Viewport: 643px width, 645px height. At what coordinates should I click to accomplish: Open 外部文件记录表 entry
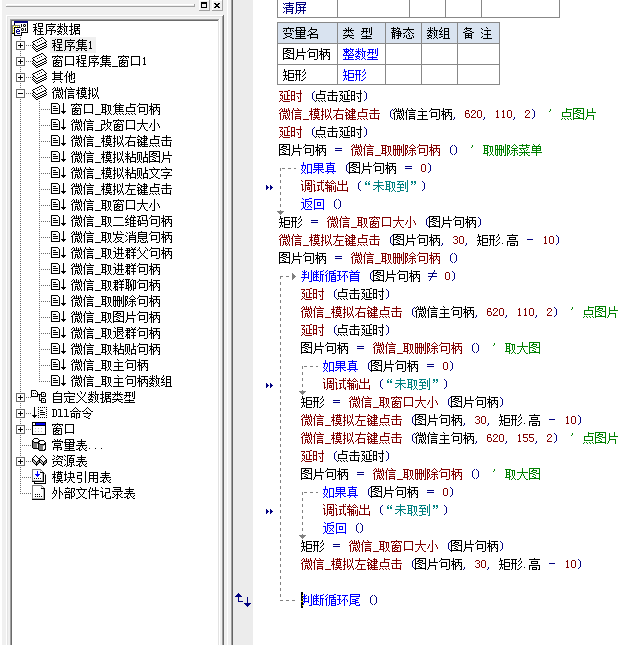93,493
